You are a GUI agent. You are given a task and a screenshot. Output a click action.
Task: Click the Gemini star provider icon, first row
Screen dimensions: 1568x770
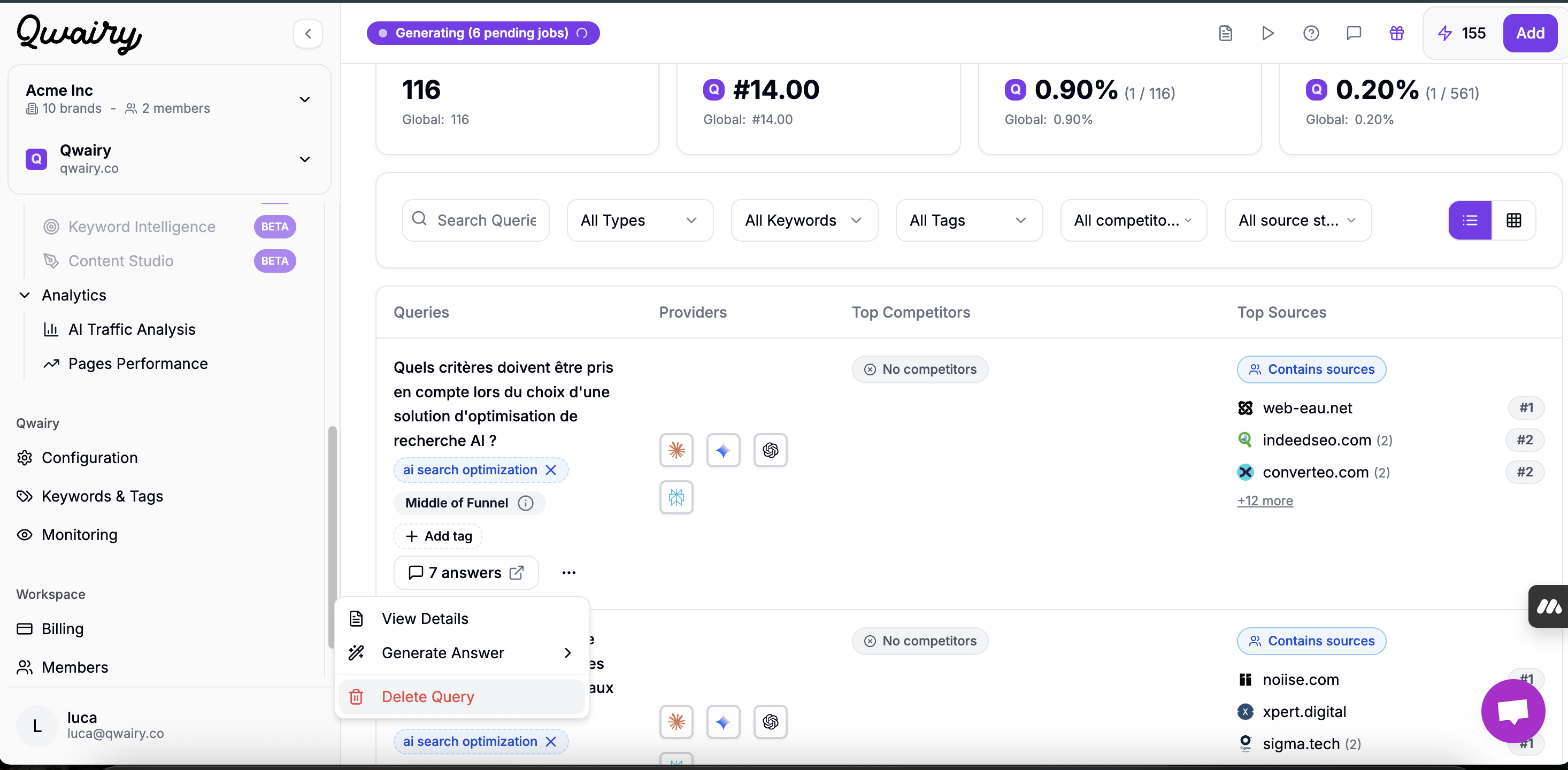click(723, 450)
